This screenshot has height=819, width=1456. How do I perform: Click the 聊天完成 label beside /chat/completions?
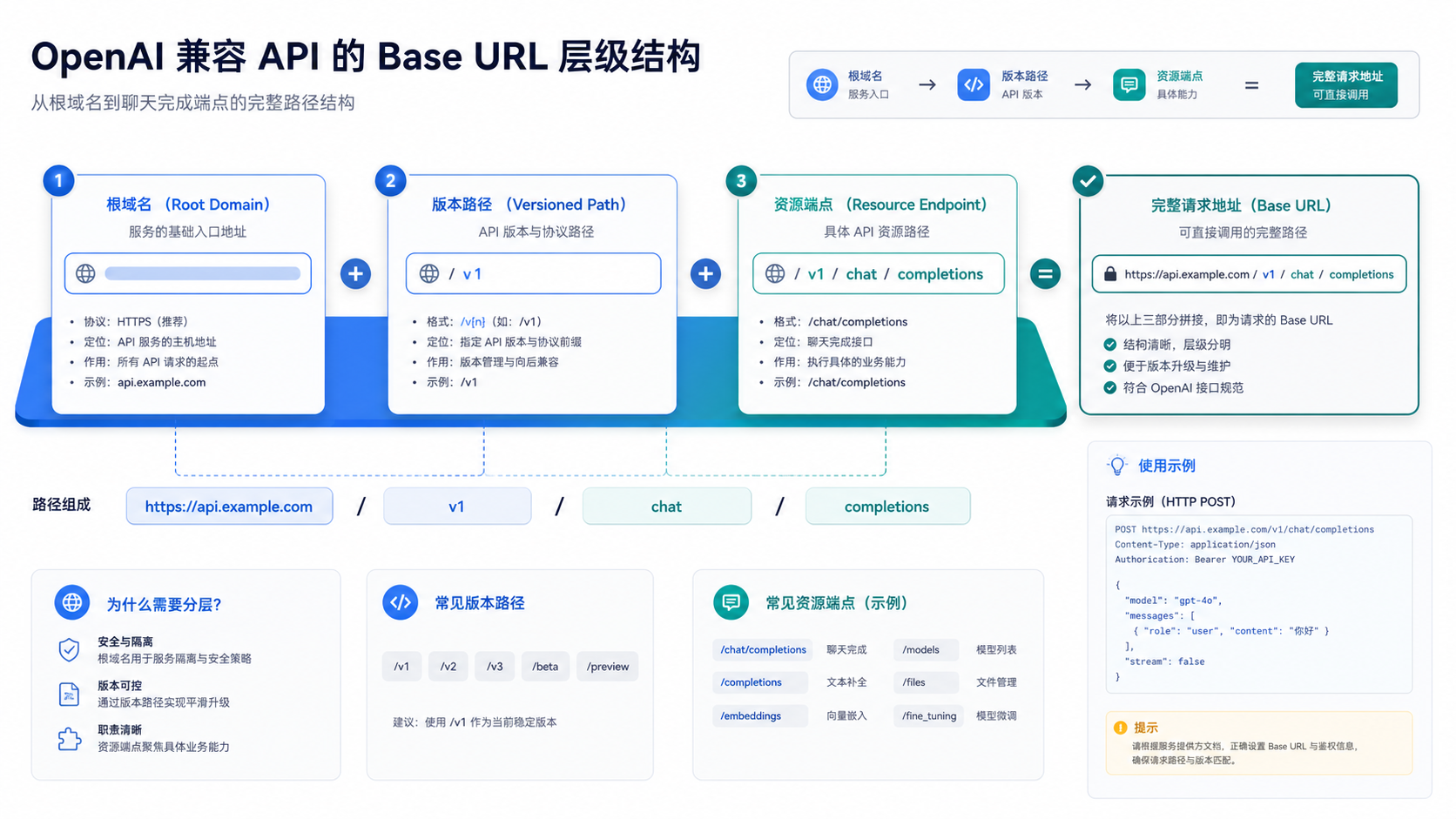pos(846,649)
